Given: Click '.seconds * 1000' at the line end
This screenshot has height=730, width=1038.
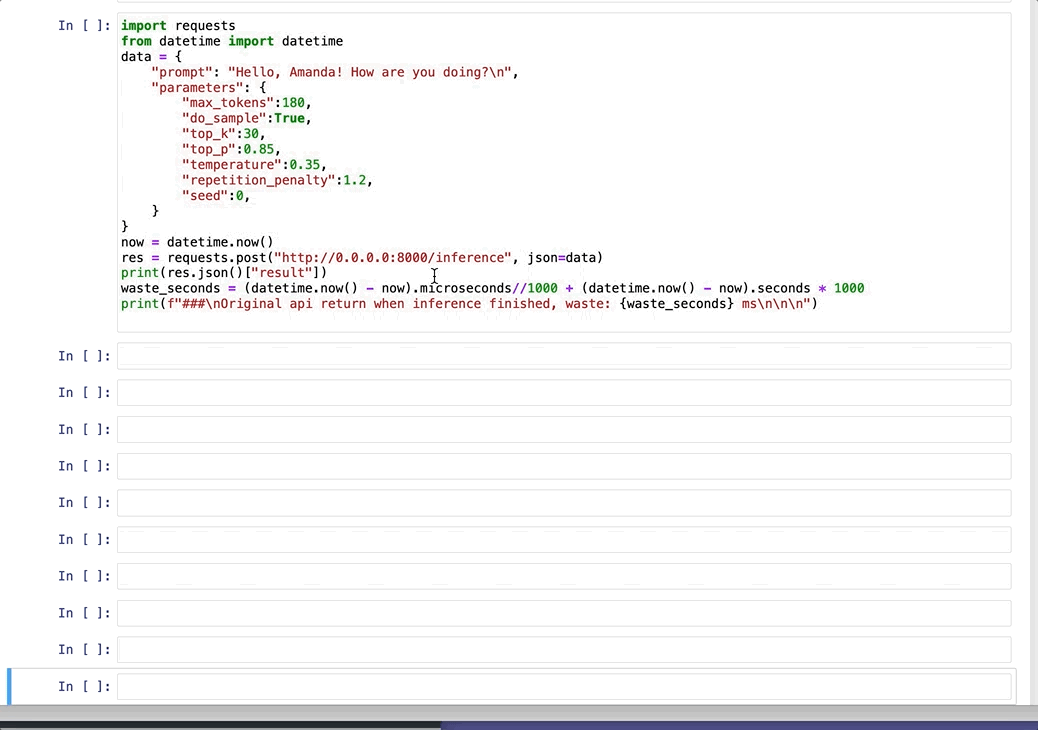Looking at the screenshot, I should (x=807, y=289).
